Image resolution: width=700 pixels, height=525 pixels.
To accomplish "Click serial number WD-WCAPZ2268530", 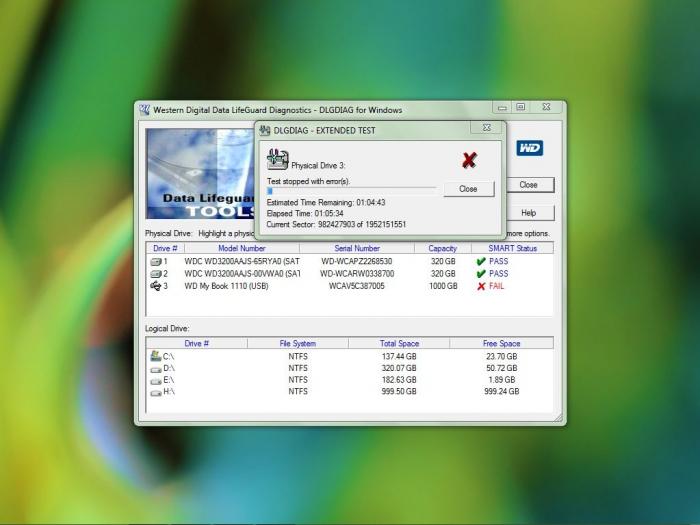I will (x=356, y=262).
